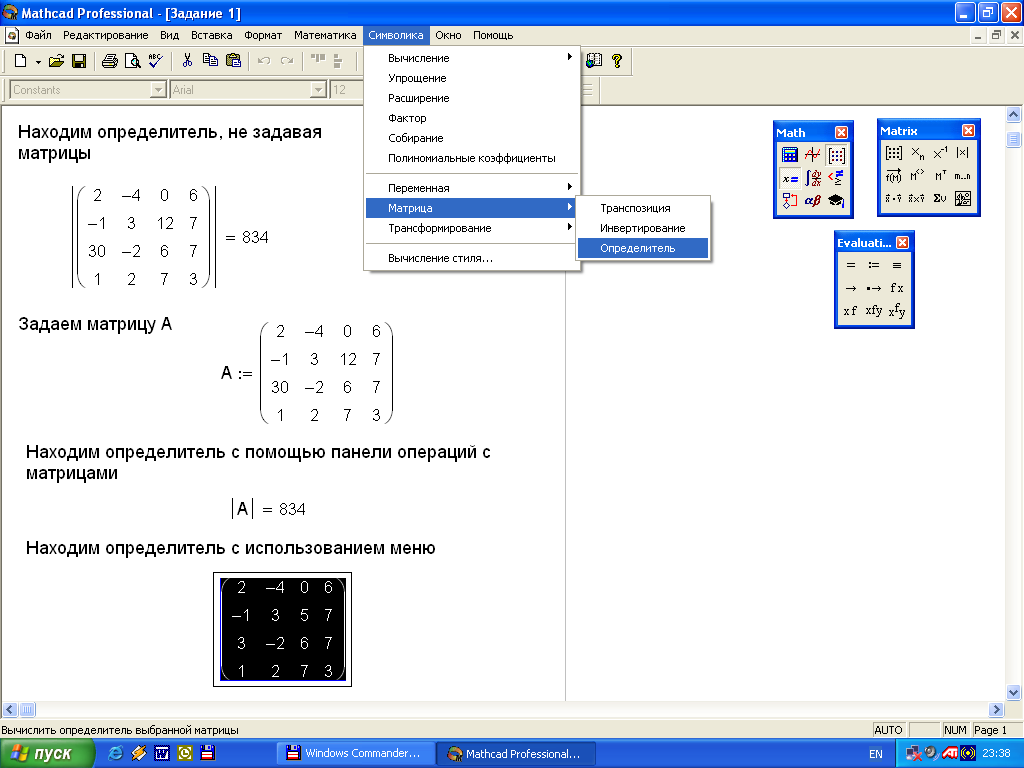Viewport: 1024px width, 768px height.
Task: Open the Вид menu
Action: [169, 35]
